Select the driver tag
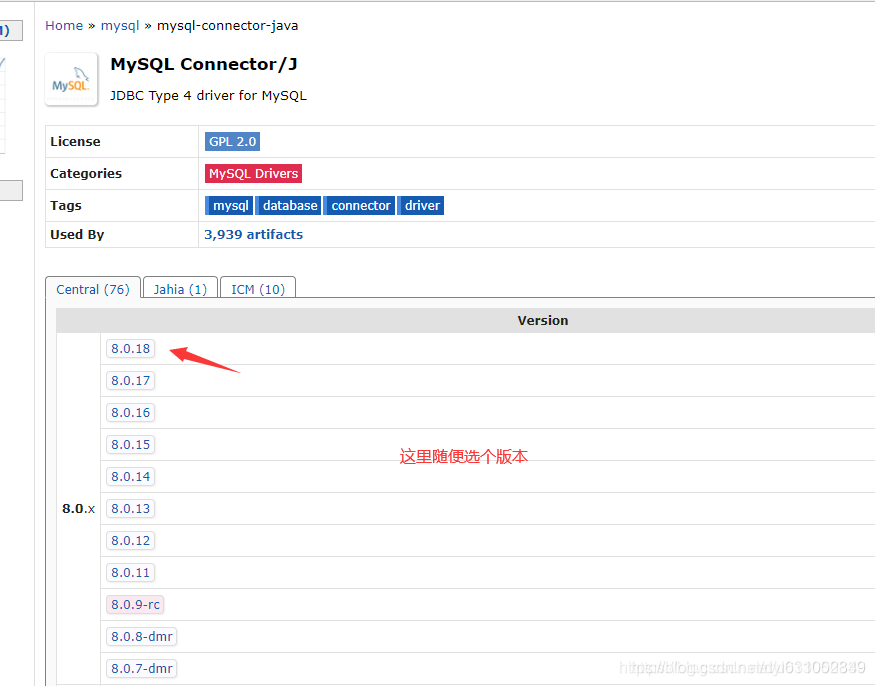Screen dimensions: 875x686 point(421,205)
